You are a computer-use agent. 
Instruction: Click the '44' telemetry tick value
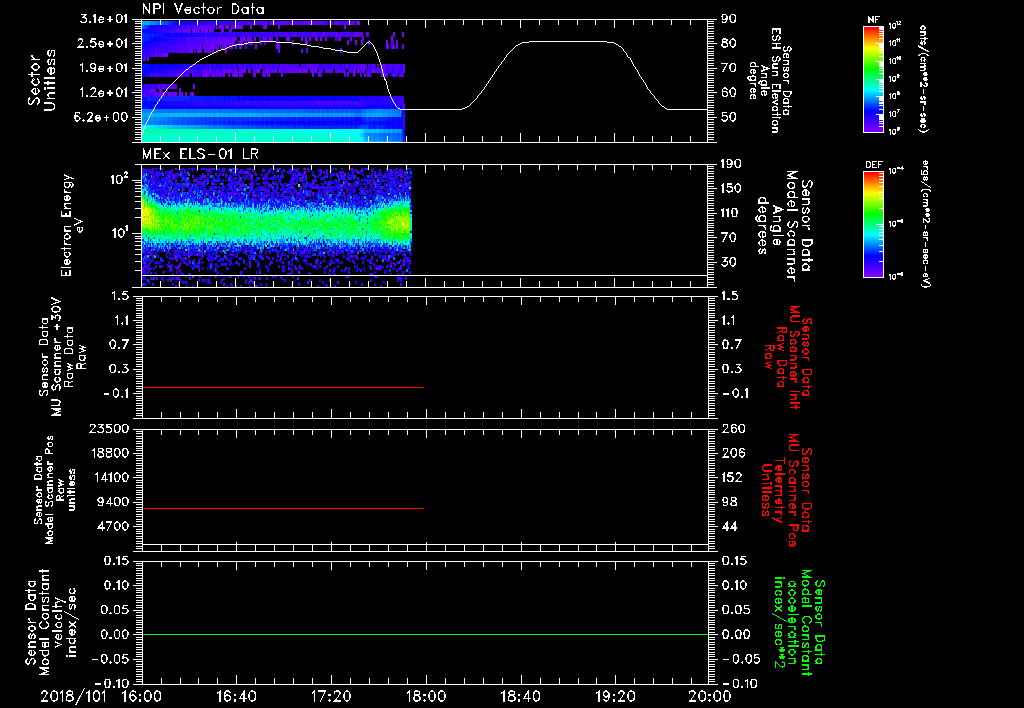tap(729, 526)
